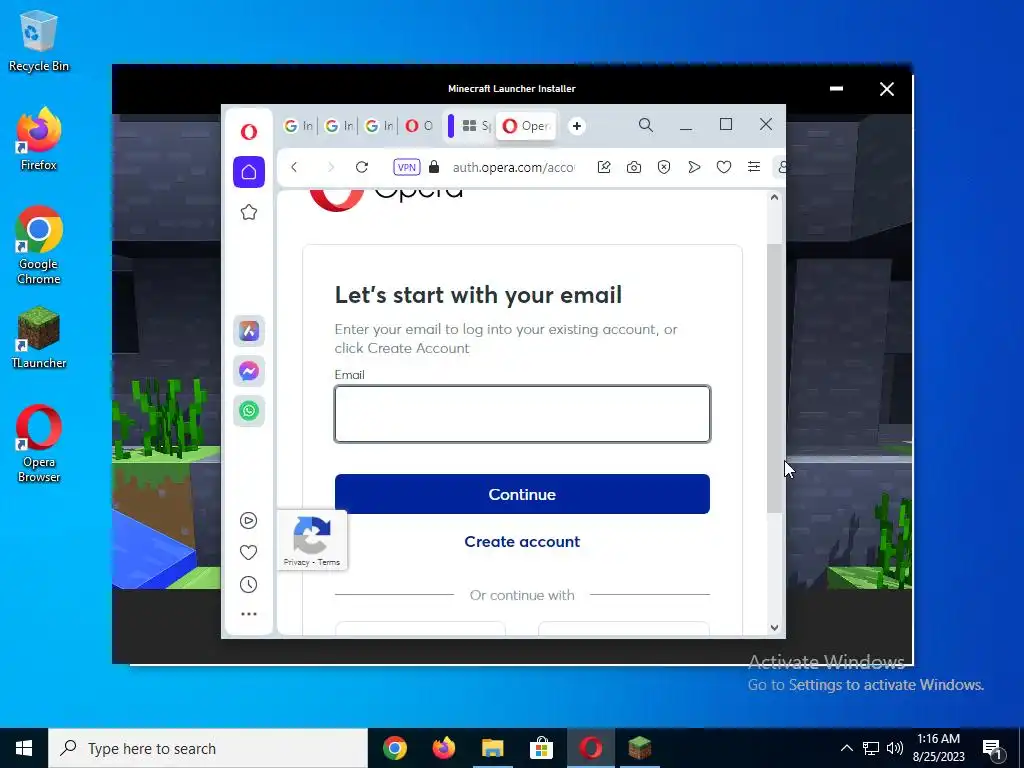Open Recycle Bin desktop icon
Screen dimensions: 1024x768
39,41
